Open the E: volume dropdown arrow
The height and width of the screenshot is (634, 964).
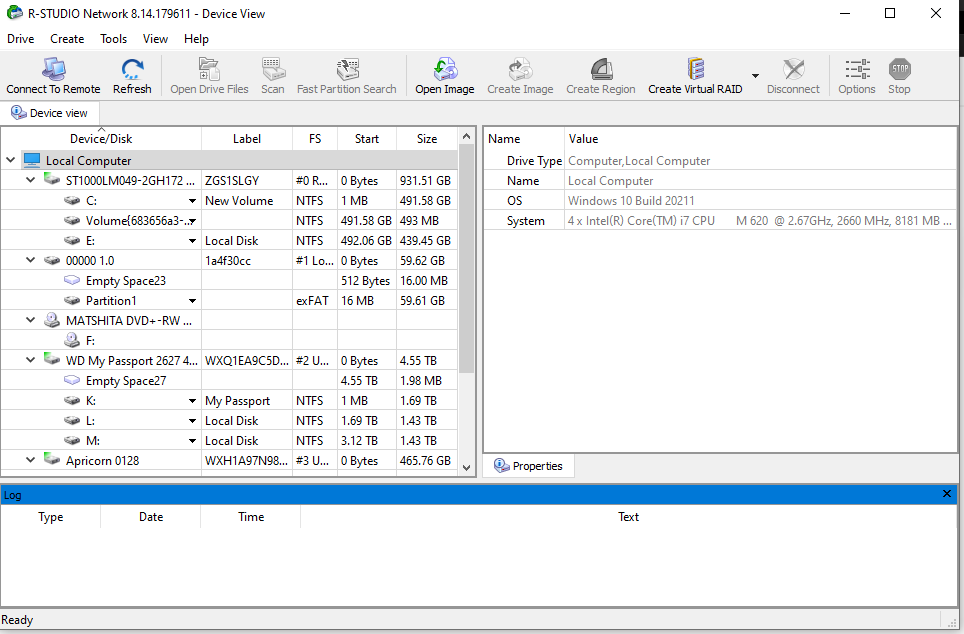192,241
